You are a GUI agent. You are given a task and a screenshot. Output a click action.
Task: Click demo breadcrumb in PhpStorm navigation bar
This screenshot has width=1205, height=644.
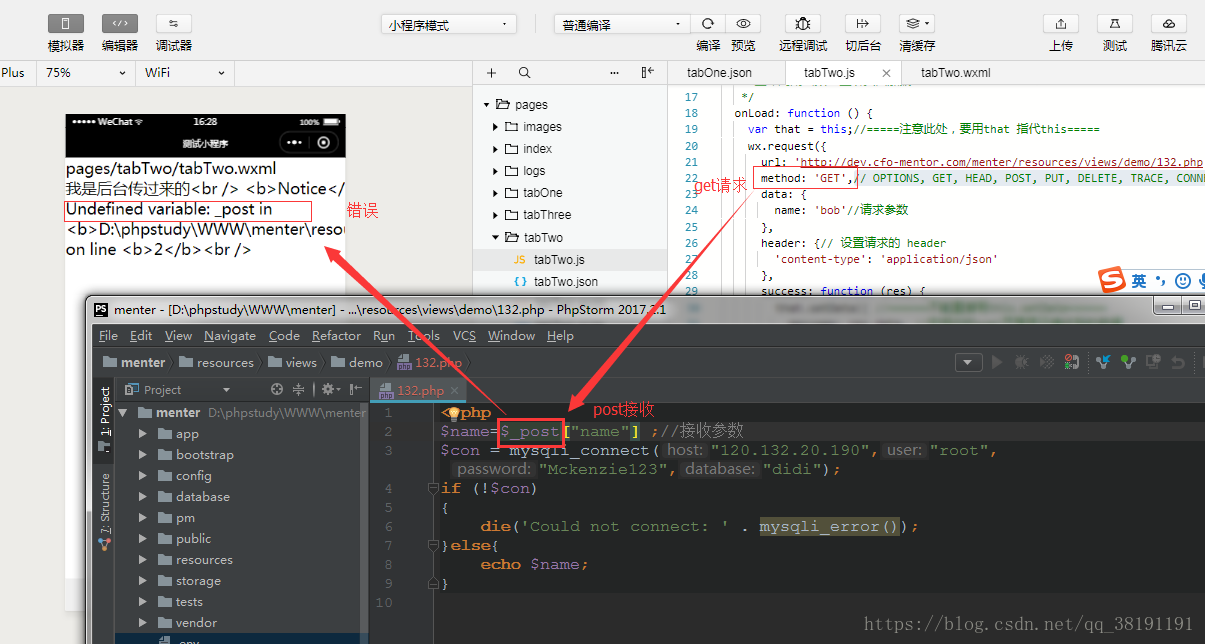tap(357, 362)
